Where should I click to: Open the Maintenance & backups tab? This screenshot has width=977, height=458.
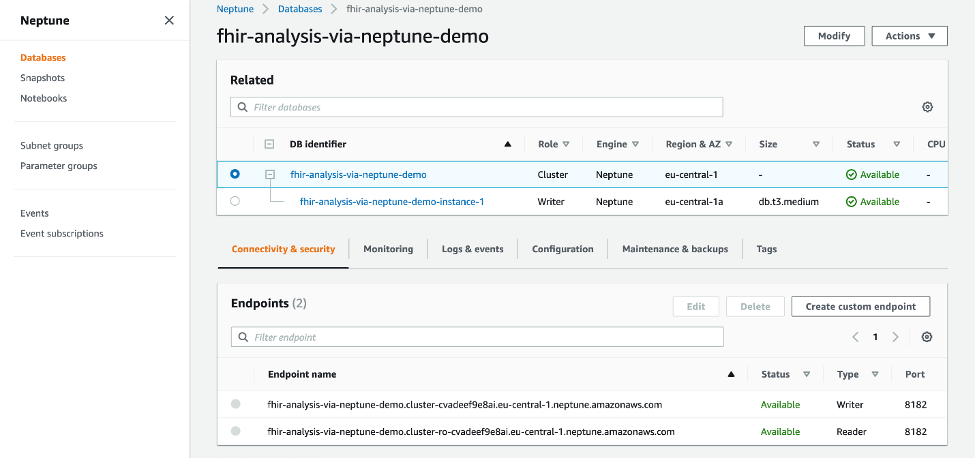[675, 249]
